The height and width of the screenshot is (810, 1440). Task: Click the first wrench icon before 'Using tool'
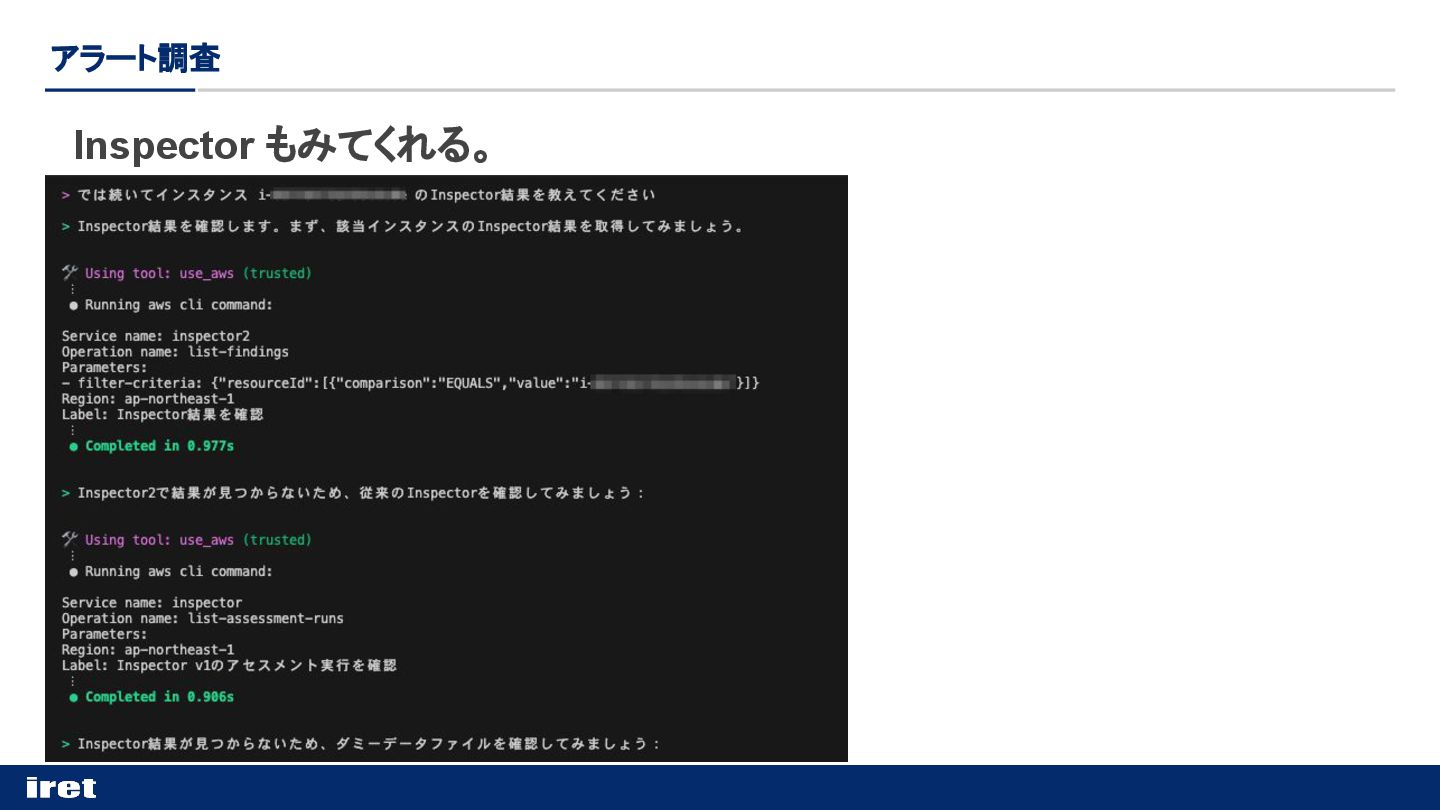point(70,272)
